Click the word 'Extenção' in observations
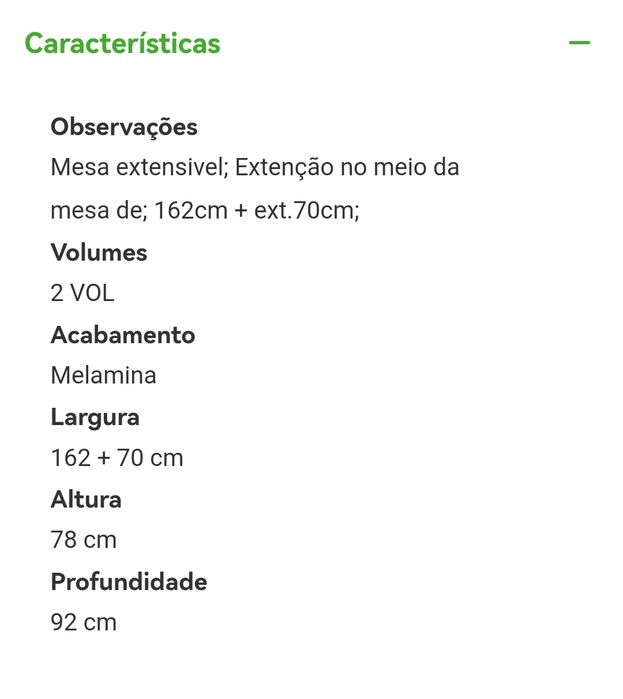The height and width of the screenshot is (699, 623). pos(284,168)
